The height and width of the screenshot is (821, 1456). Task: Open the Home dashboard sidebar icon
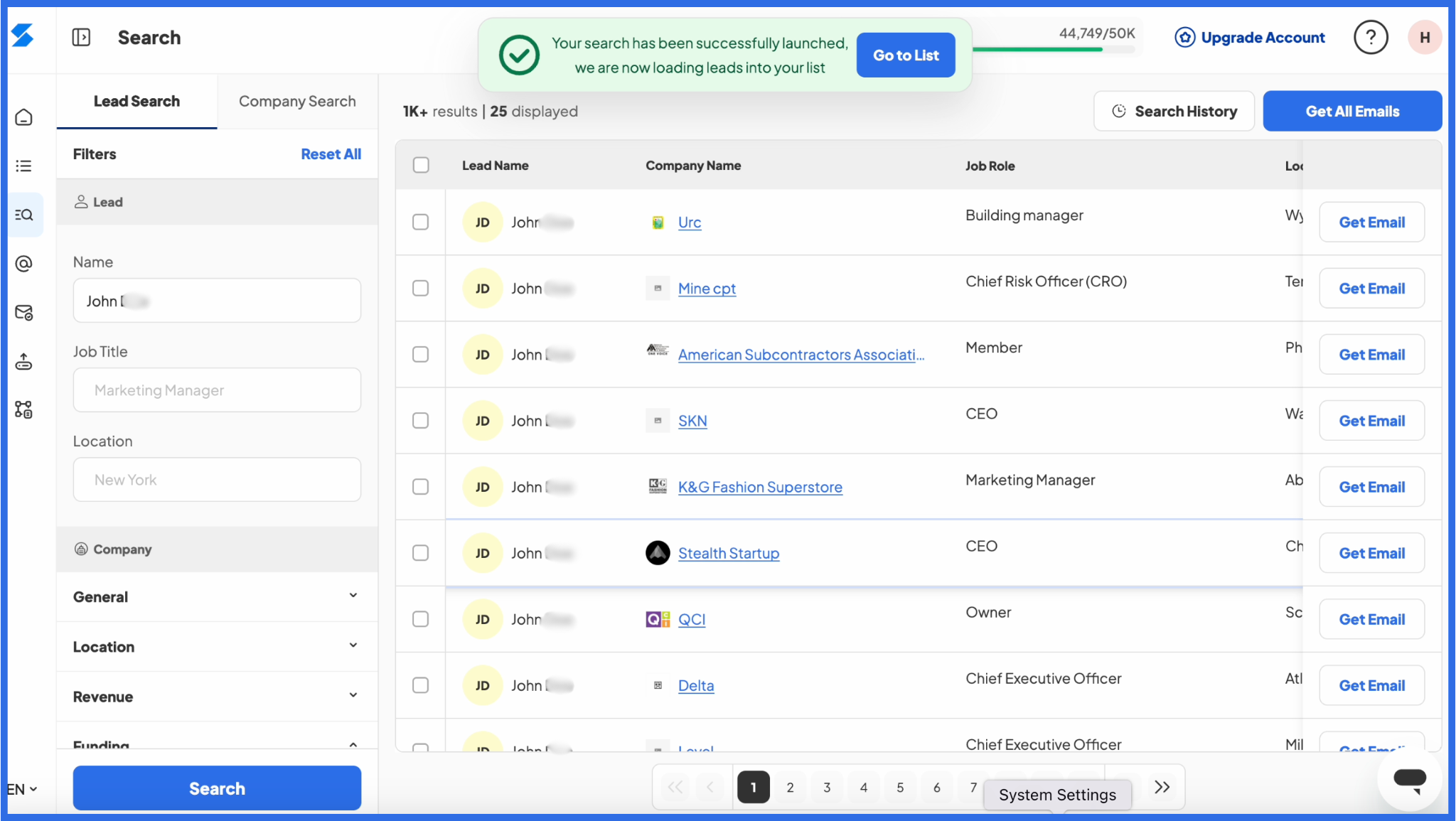pyautogui.click(x=23, y=117)
